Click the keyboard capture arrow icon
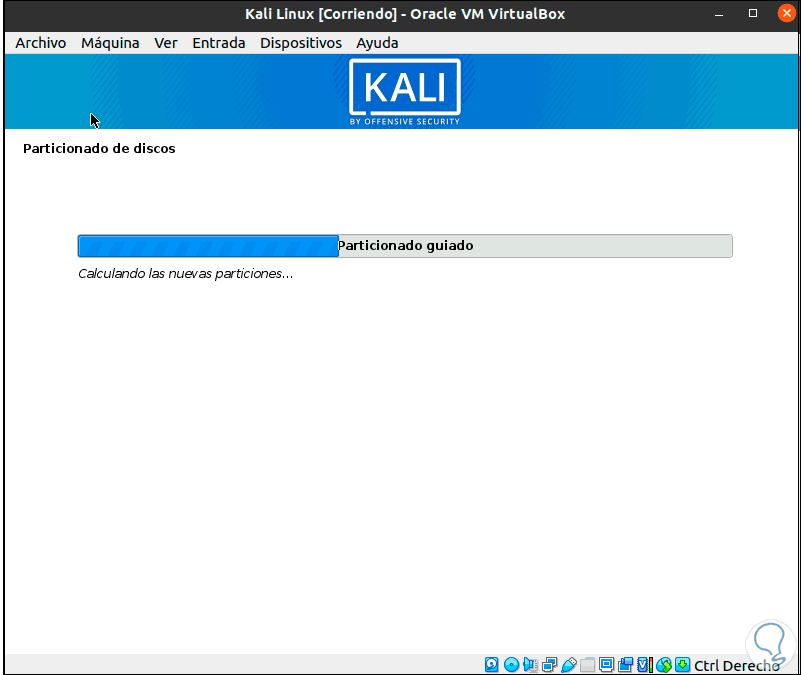This screenshot has width=804, height=675. [x=682, y=665]
